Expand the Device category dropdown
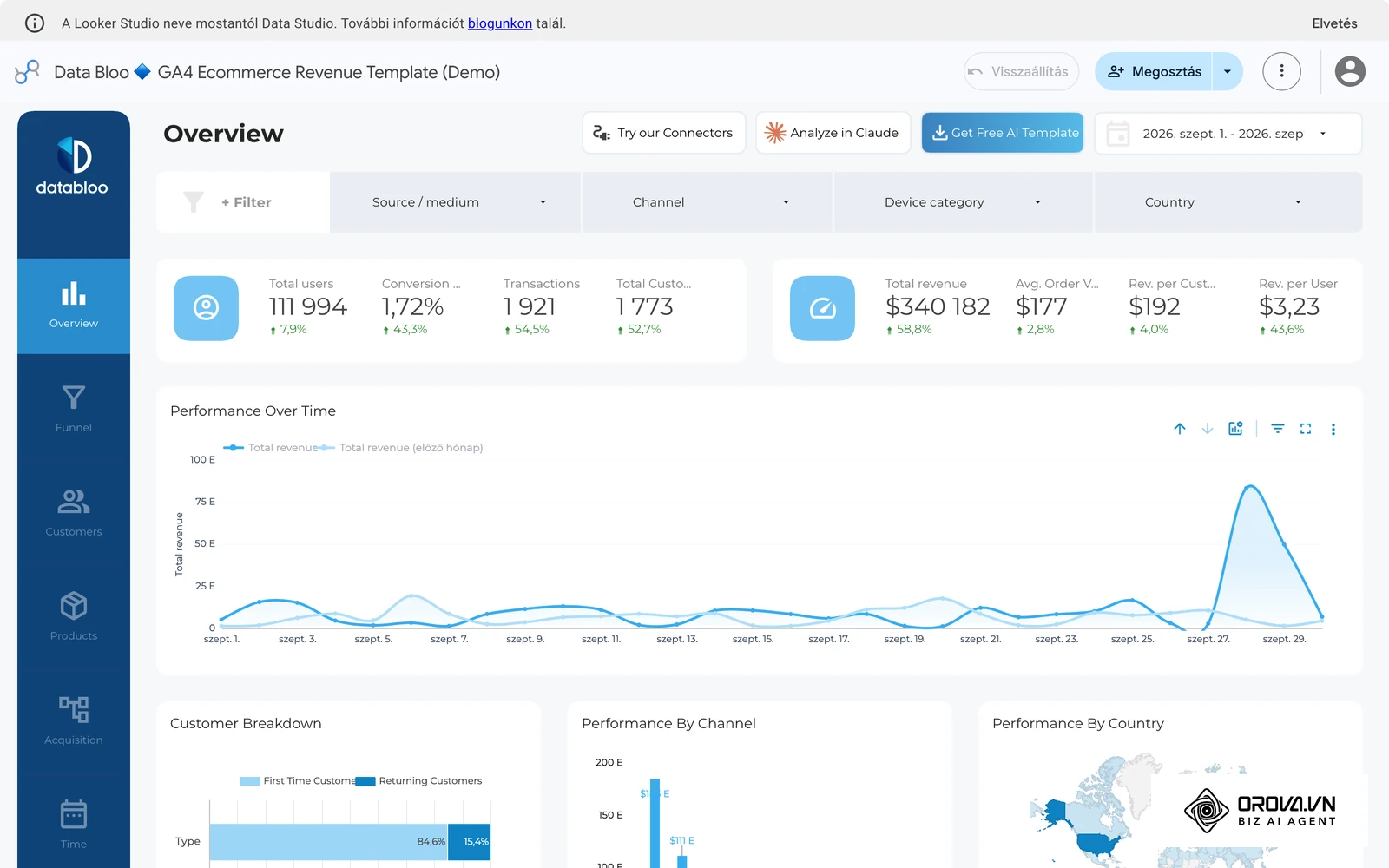Image resolution: width=1389 pixels, height=868 pixels. (963, 202)
